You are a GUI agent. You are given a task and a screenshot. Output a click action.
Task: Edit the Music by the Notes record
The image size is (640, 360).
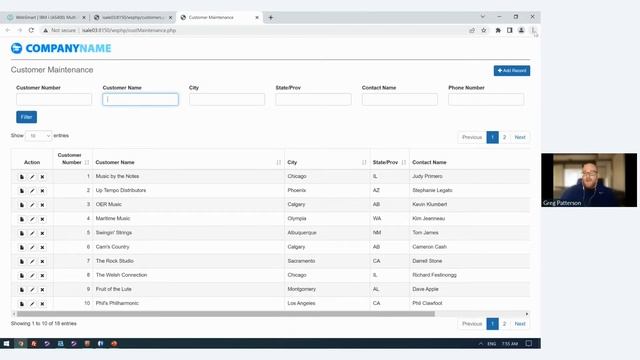coord(32,177)
